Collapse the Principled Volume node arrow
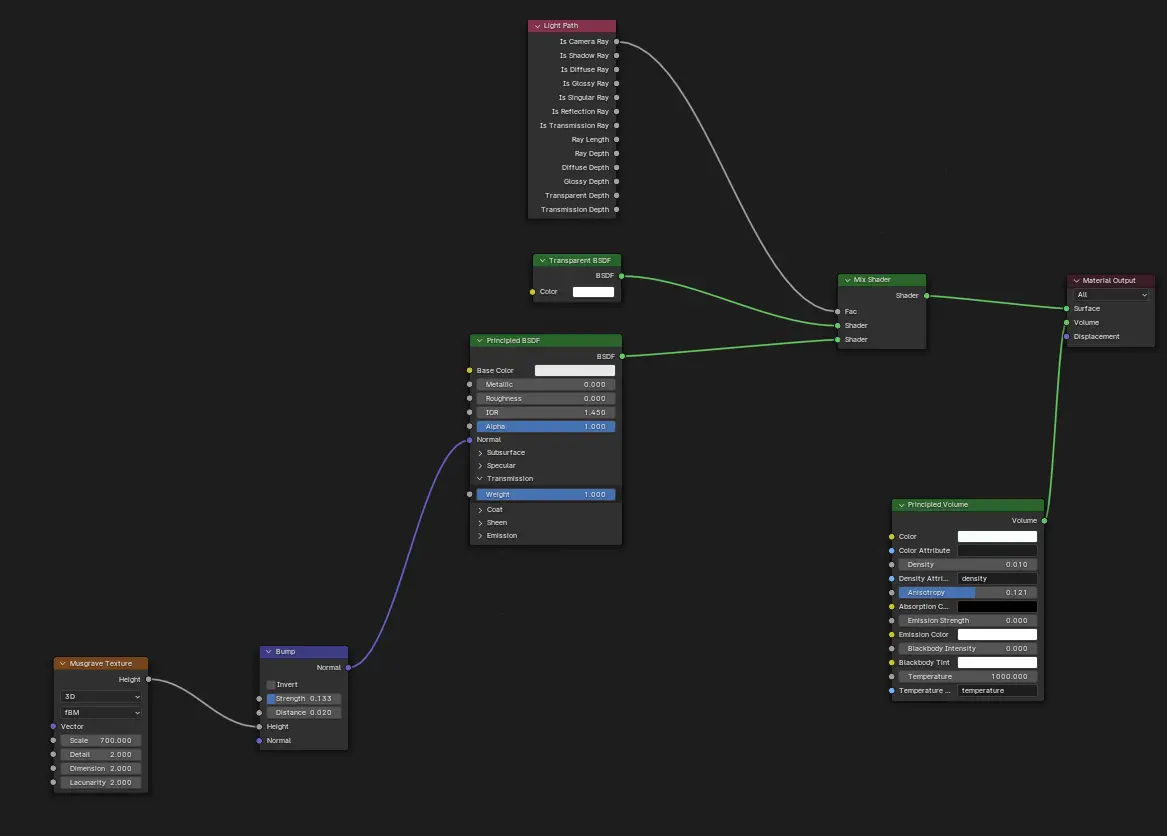 coord(901,505)
